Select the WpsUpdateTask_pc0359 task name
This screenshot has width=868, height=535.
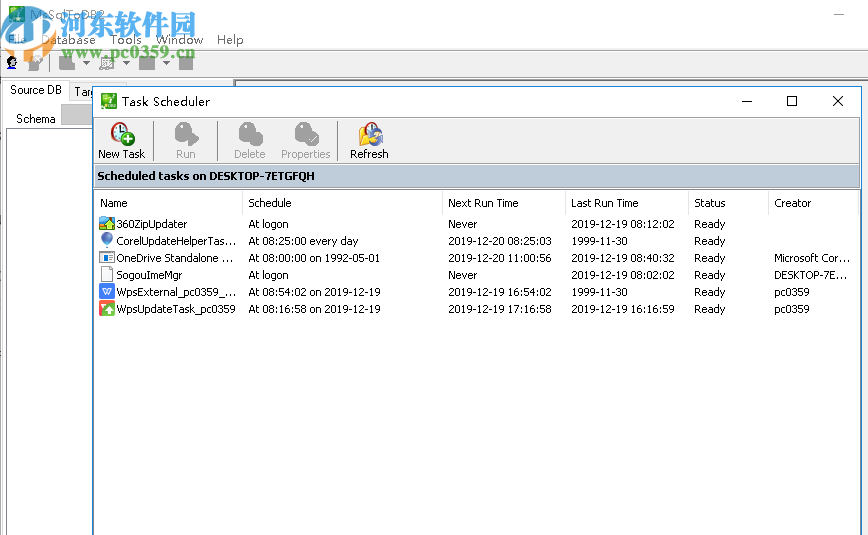(x=176, y=309)
